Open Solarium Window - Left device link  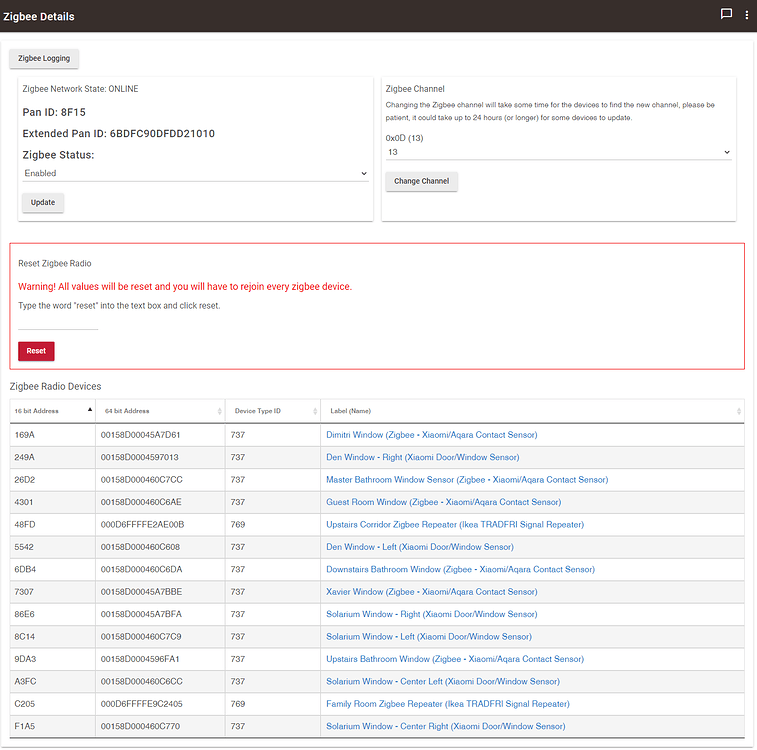pyautogui.click(x=429, y=637)
